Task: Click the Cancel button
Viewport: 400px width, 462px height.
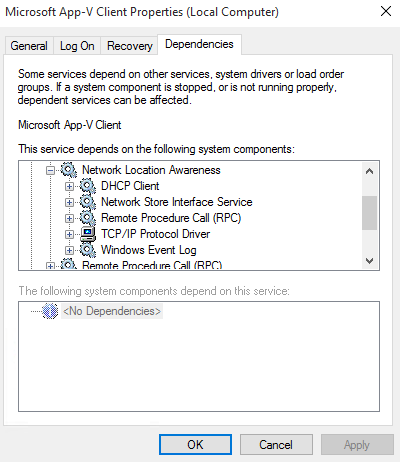Action: [x=276, y=445]
